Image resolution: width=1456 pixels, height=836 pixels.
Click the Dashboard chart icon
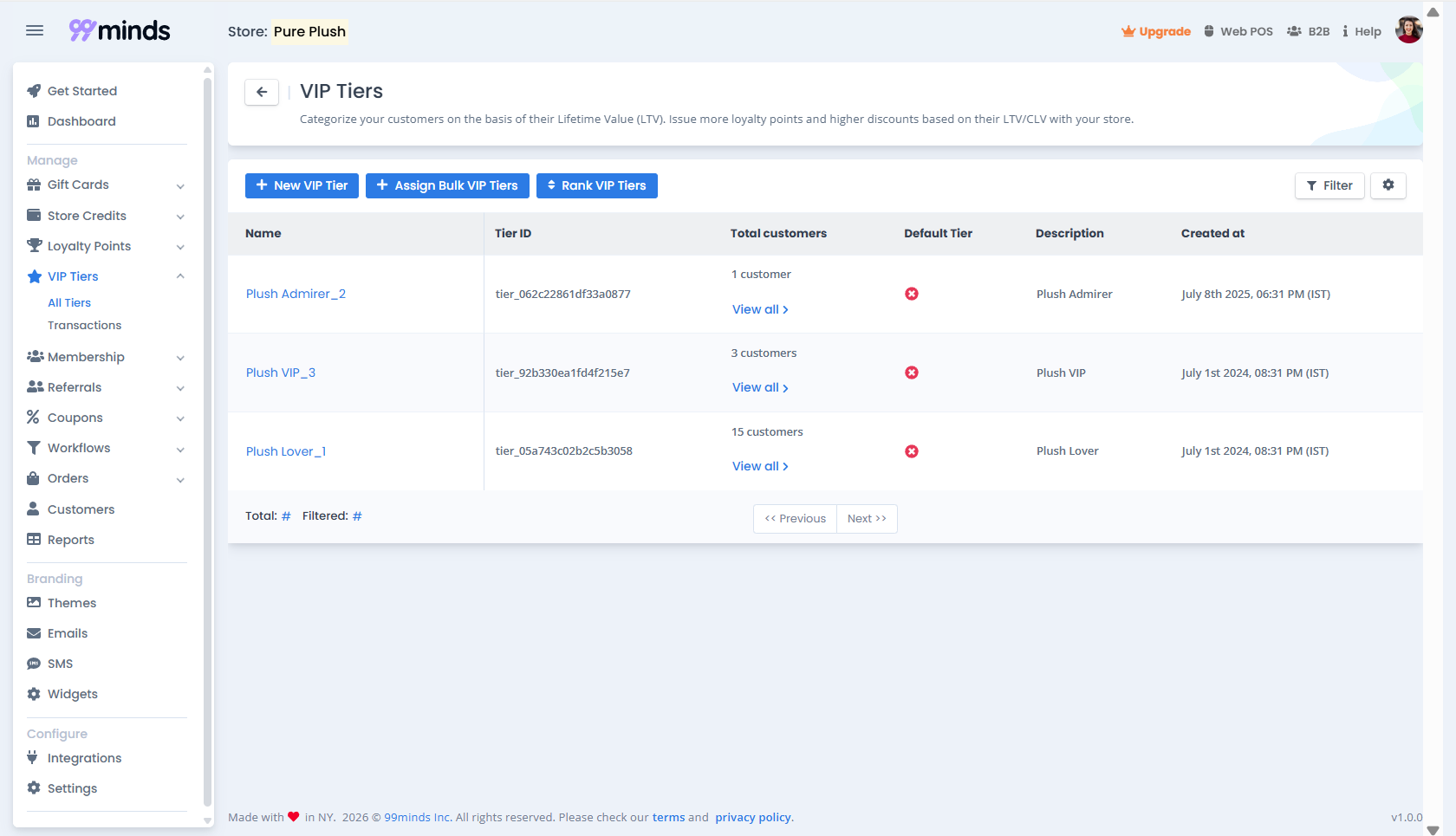pyautogui.click(x=33, y=121)
